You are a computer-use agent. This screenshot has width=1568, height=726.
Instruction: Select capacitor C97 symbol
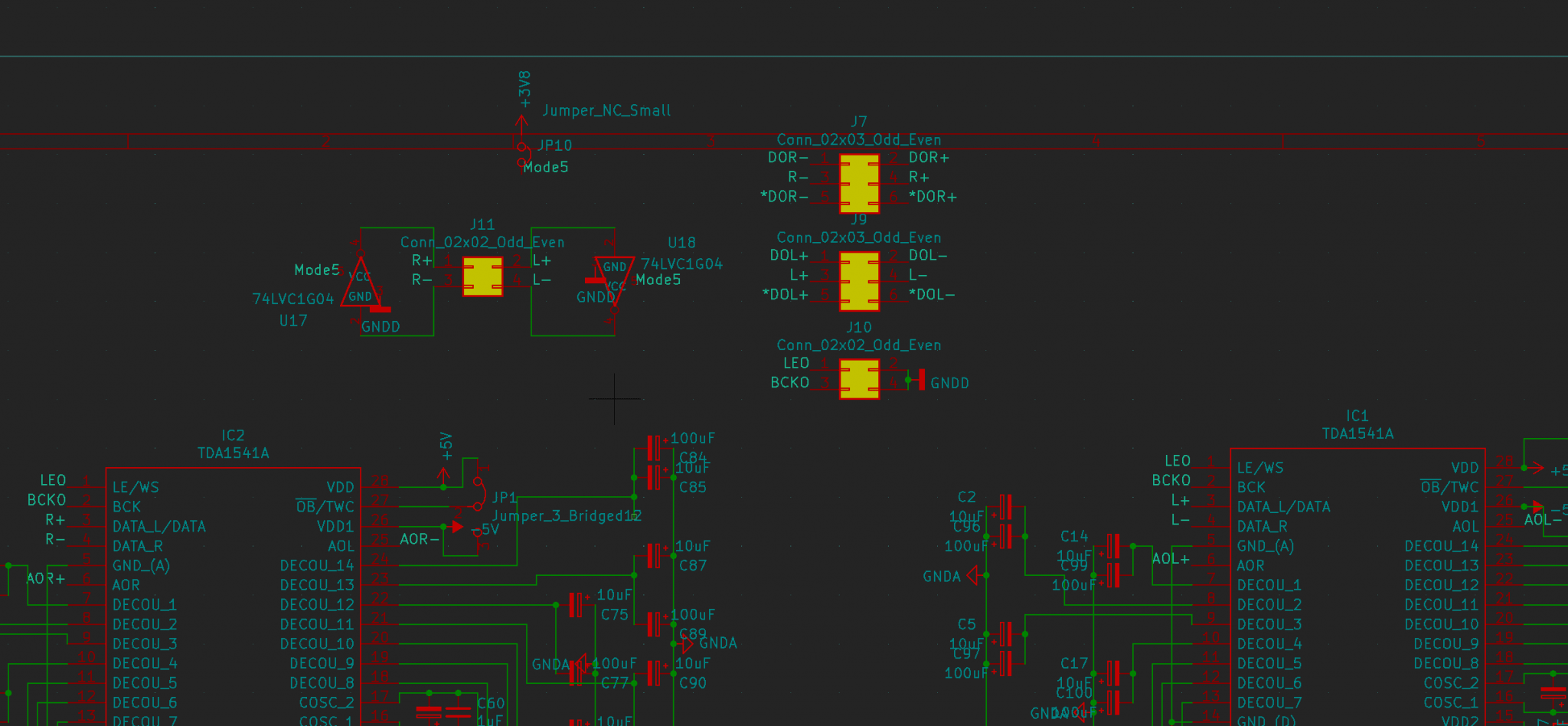coord(1005,663)
